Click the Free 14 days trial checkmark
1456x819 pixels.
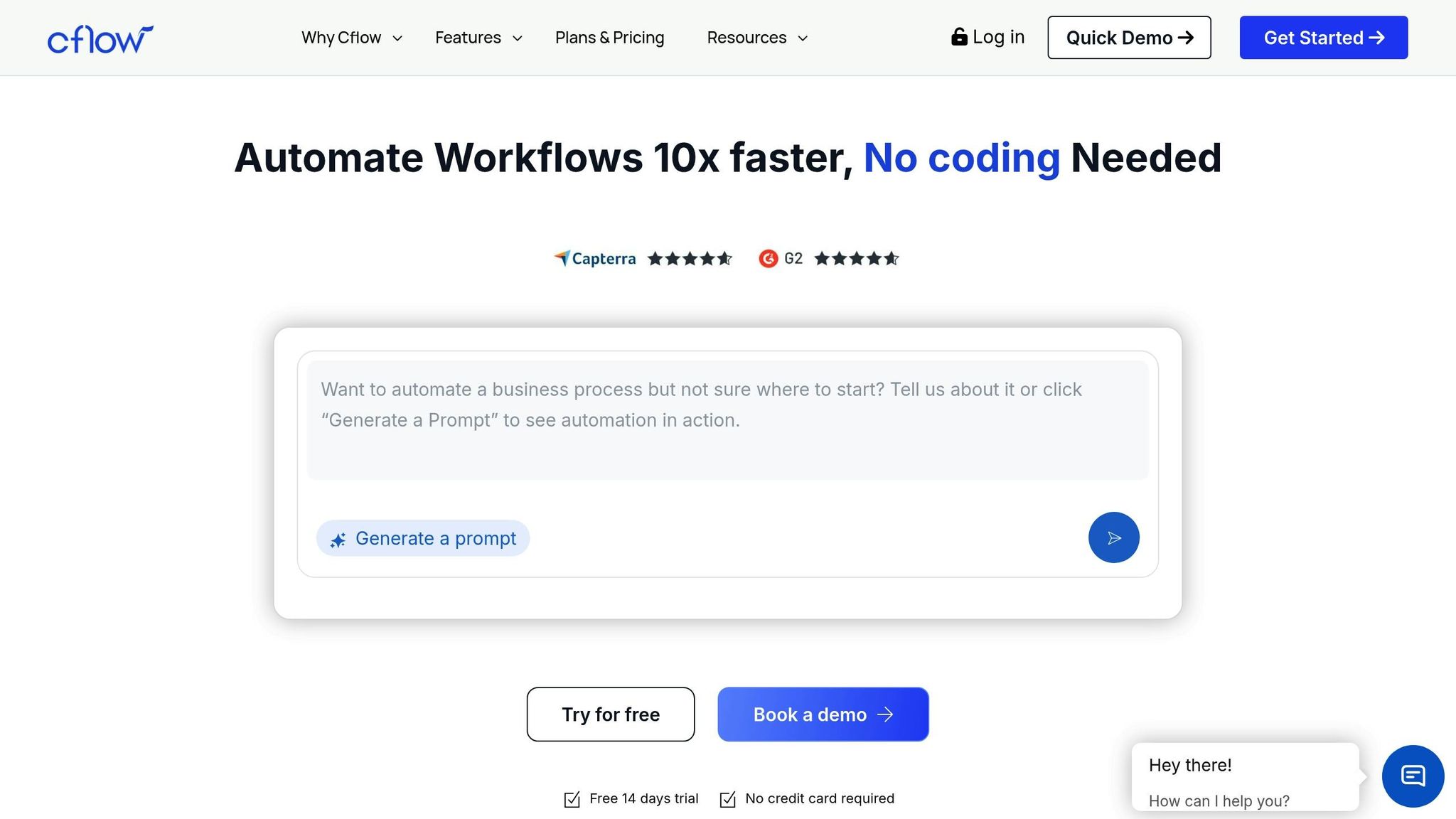tap(572, 799)
